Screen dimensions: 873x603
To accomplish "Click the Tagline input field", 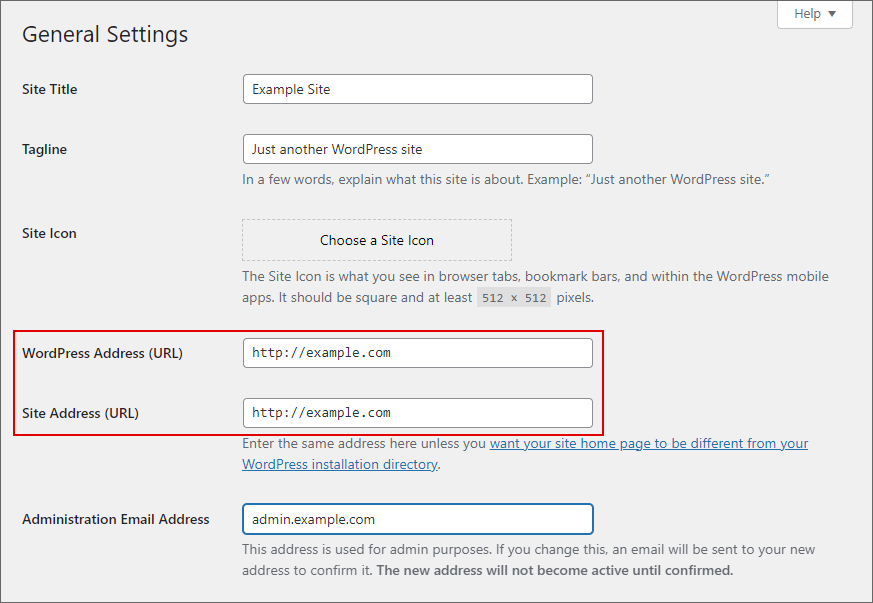I will click(418, 149).
